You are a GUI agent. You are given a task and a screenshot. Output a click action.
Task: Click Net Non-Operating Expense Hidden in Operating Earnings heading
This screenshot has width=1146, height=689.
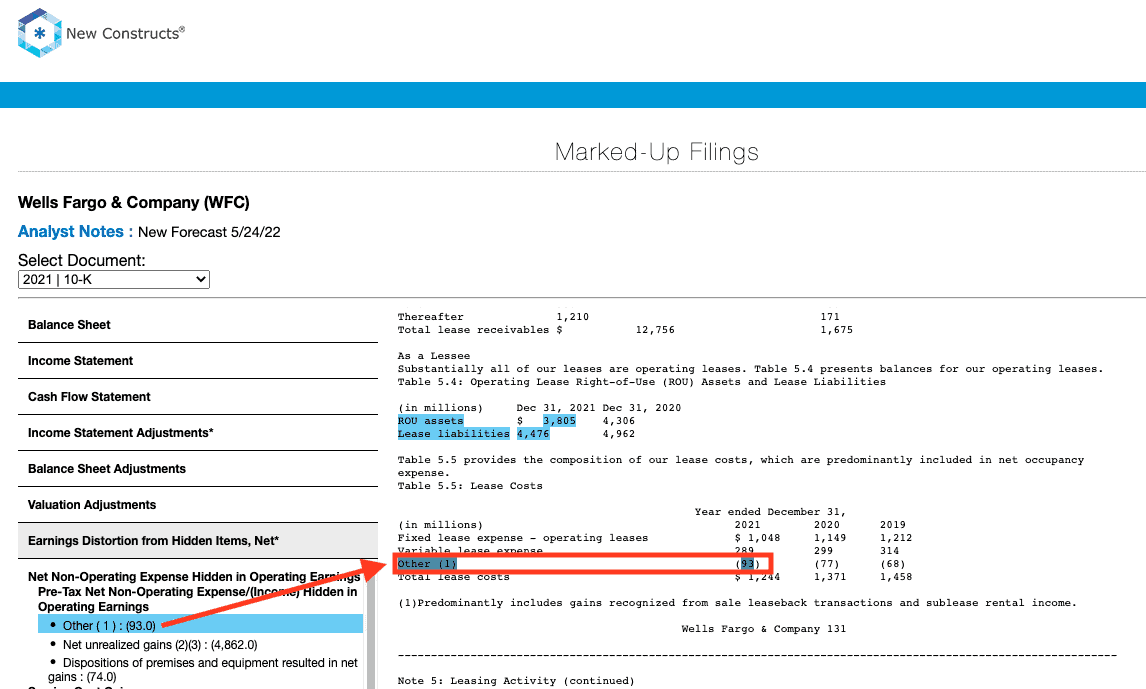[x=194, y=576]
